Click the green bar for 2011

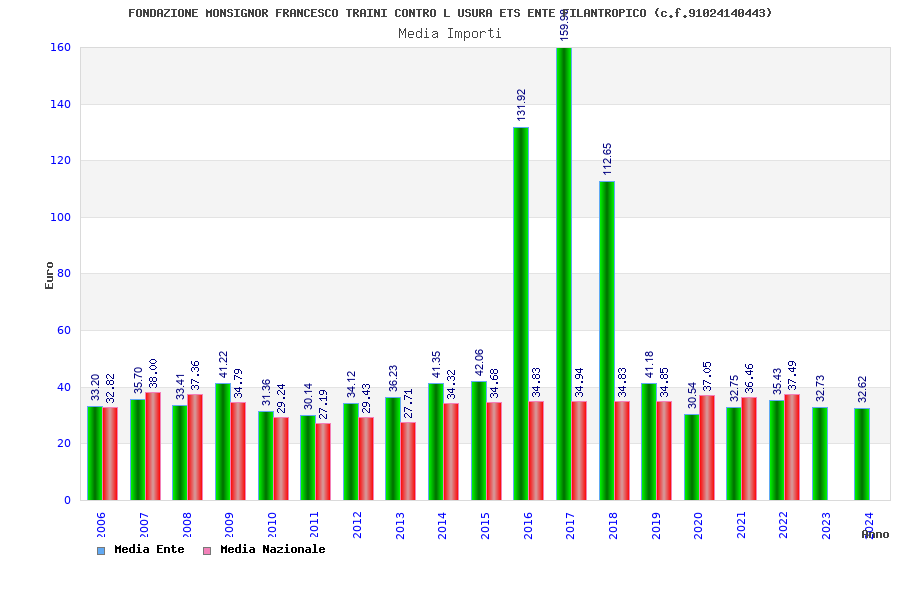tap(308, 458)
